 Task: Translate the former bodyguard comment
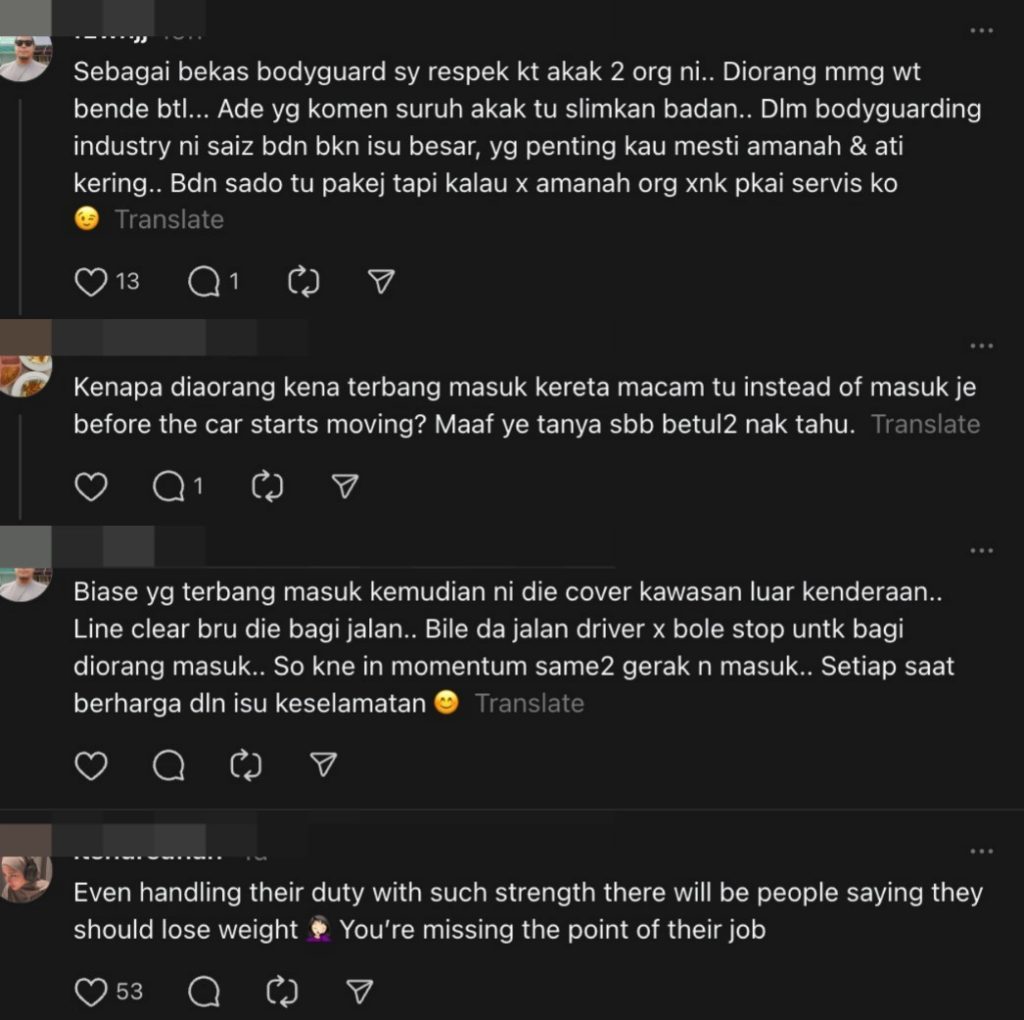[169, 220]
